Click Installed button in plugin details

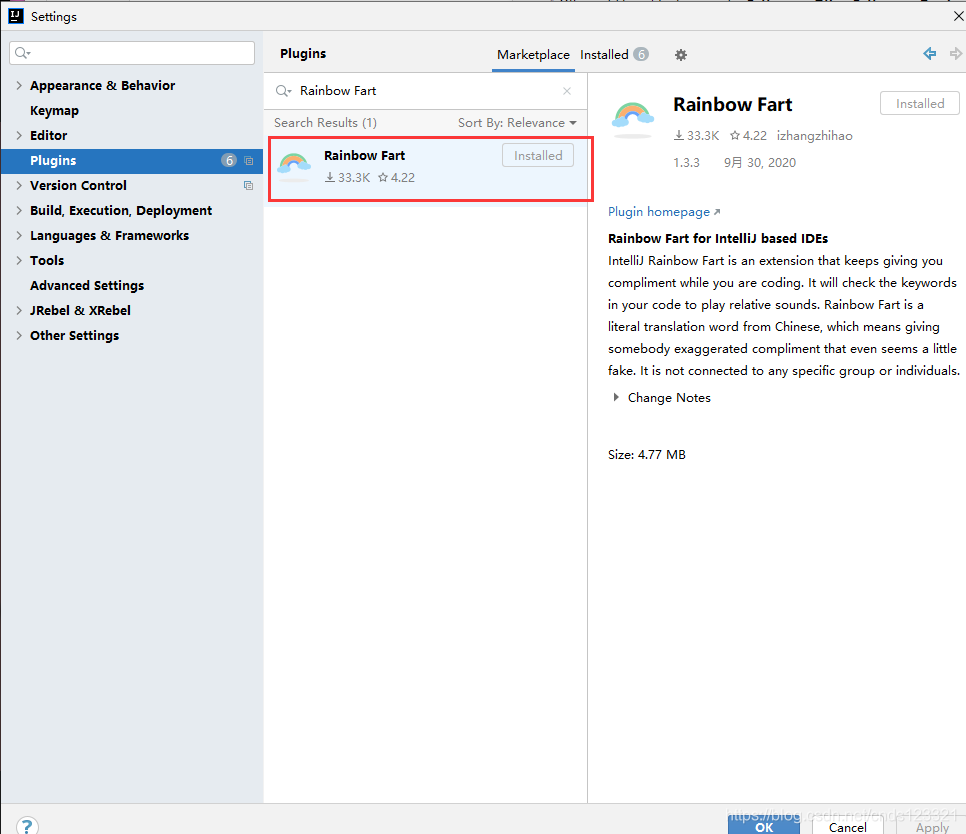919,103
